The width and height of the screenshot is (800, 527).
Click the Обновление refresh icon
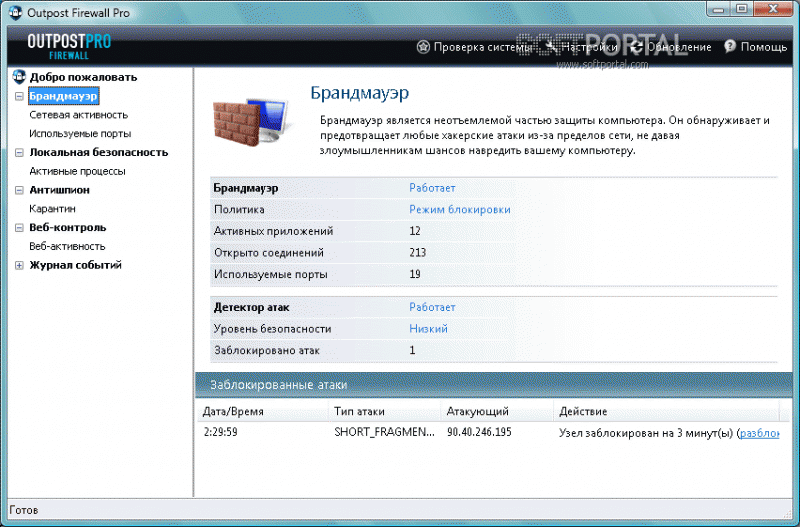[x=636, y=47]
